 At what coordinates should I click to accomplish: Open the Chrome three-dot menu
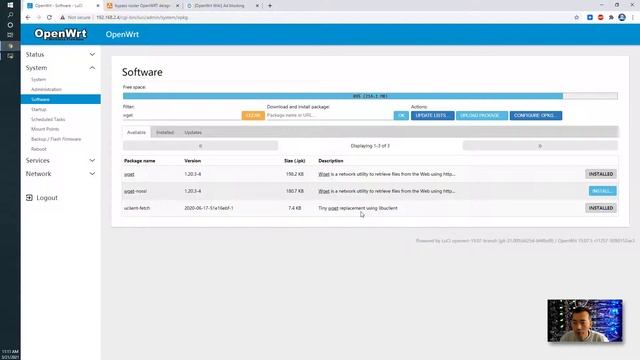coord(633,18)
